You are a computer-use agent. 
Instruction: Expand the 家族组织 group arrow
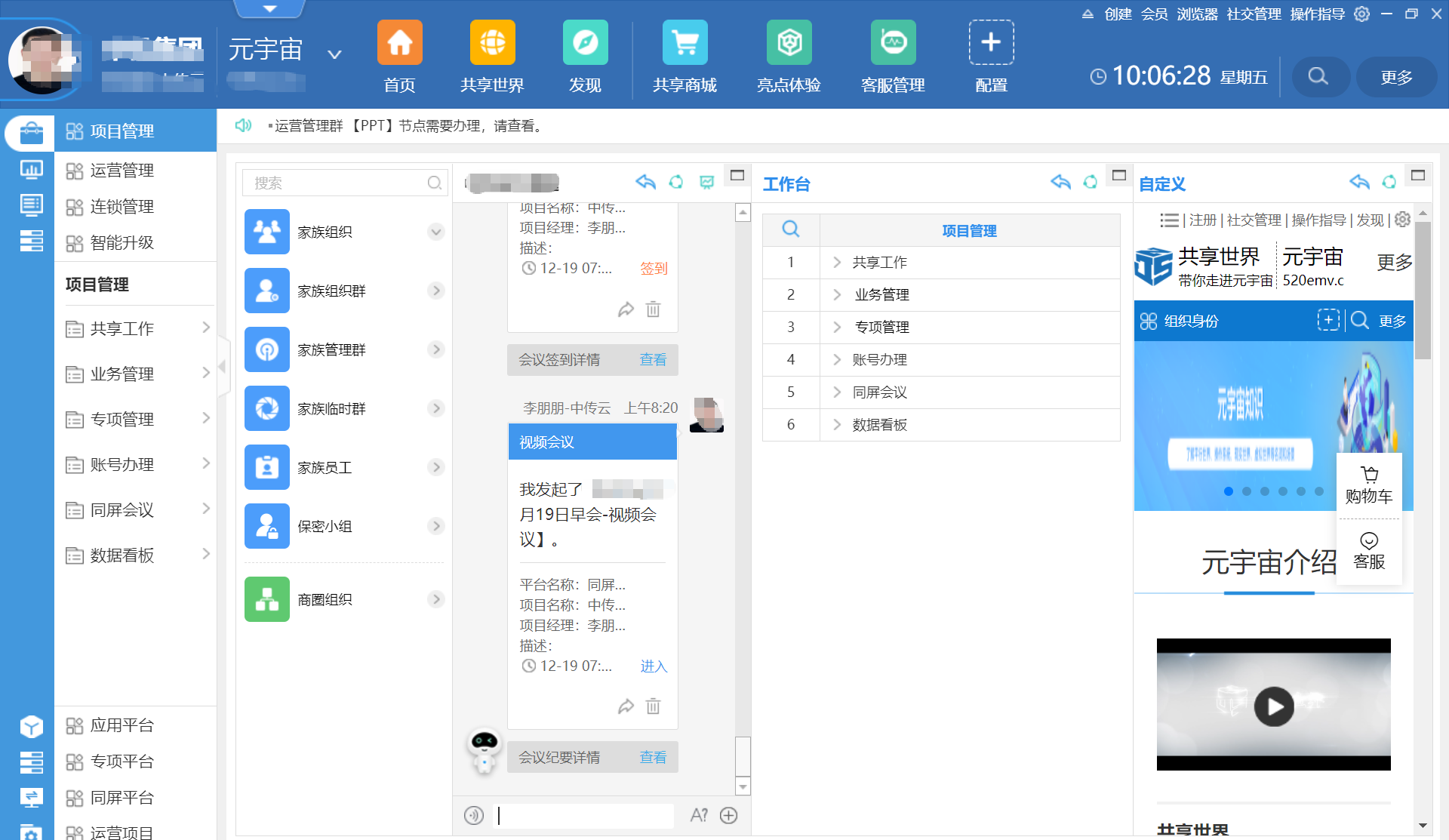coord(435,232)
